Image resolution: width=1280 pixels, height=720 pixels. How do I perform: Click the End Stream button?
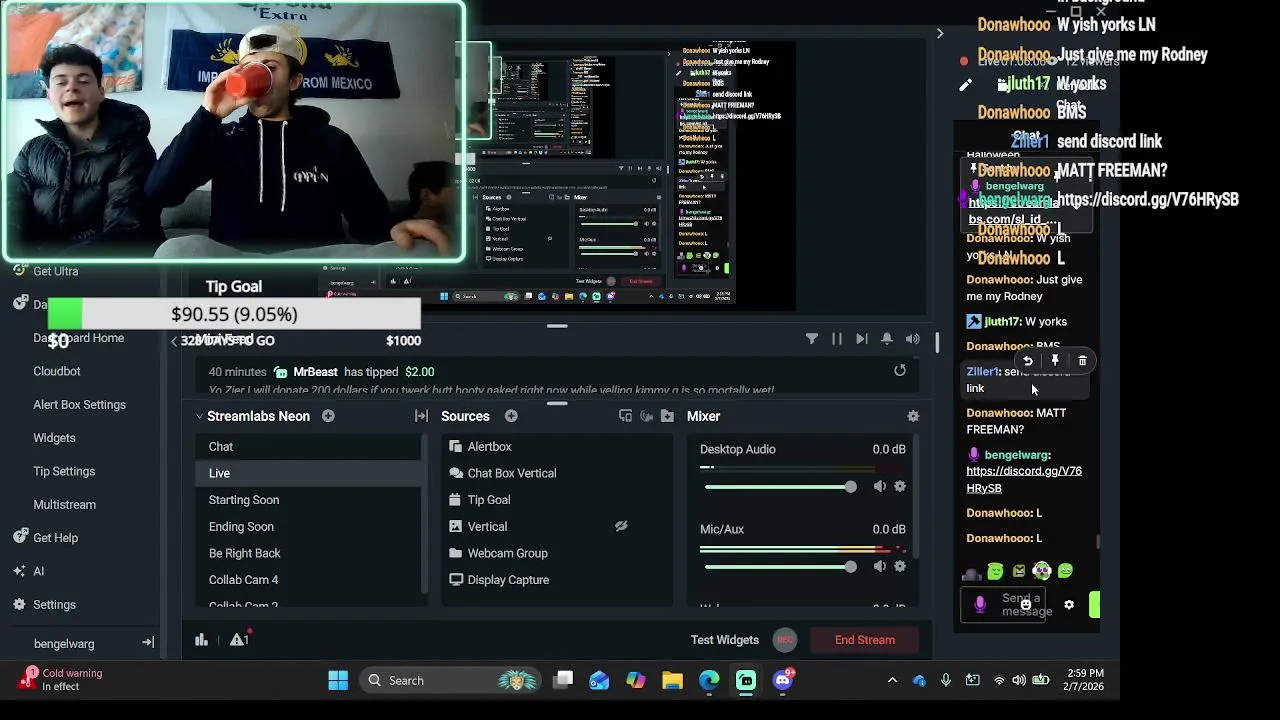tap(865, 640)
